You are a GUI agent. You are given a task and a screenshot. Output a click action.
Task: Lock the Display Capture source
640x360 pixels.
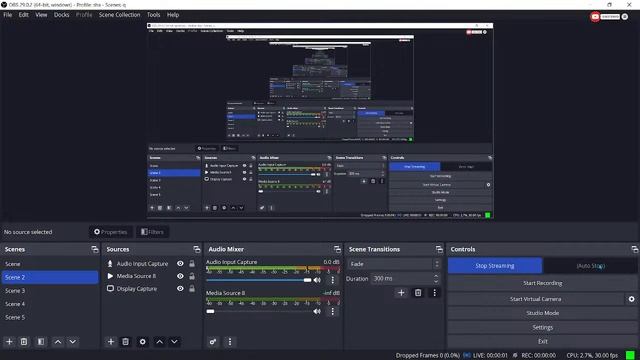coord(192,289)
